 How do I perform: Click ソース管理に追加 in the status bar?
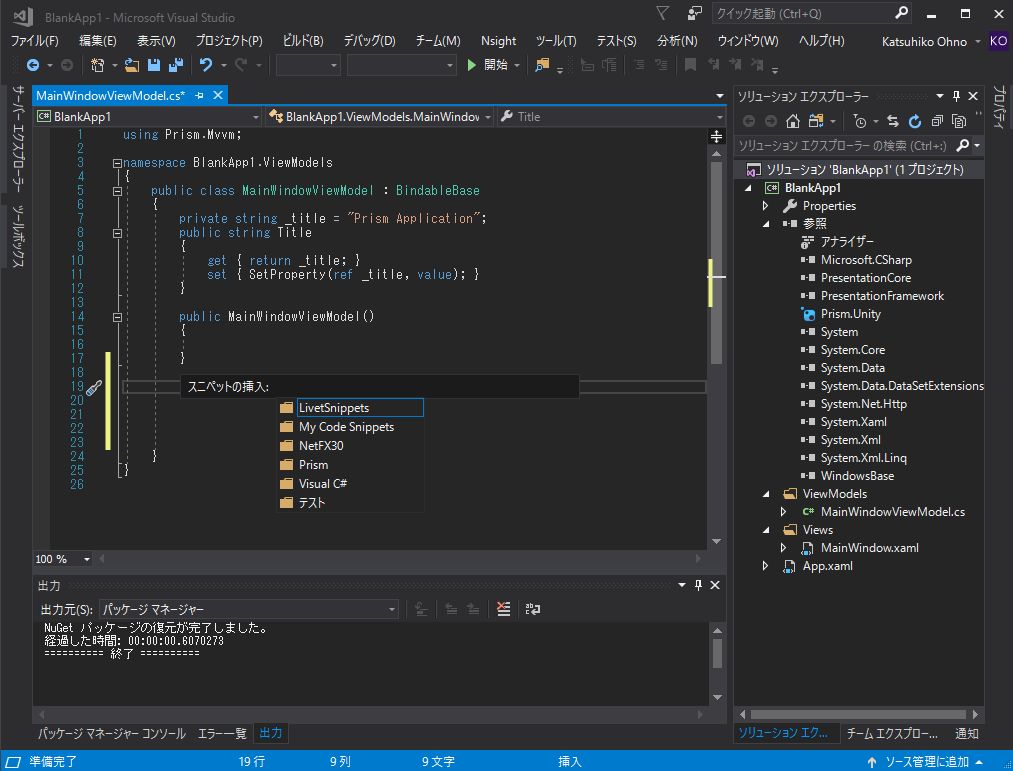coord(927,761)
